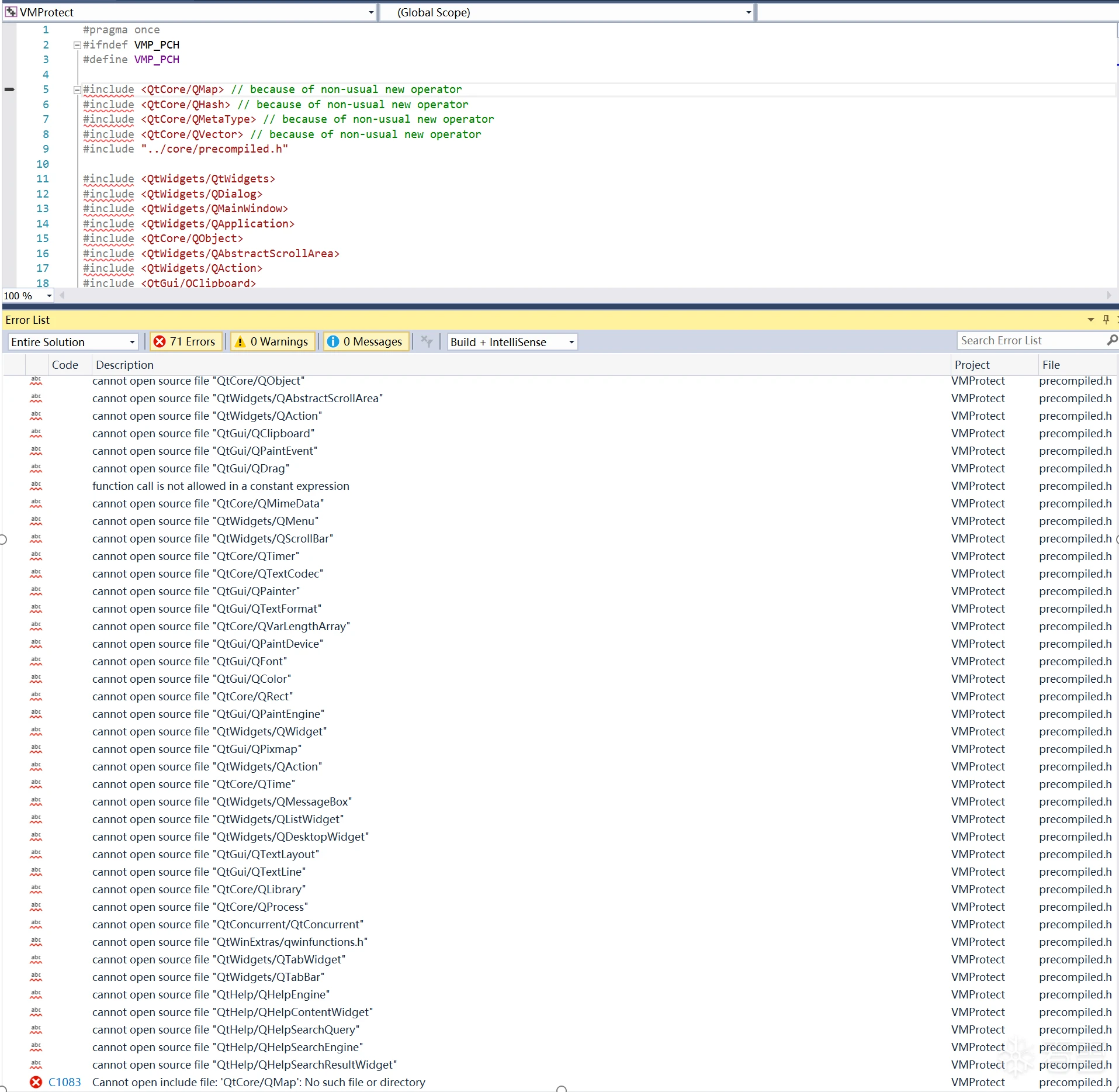Open the empty members dropdown in navigation bar

pyautogui.click(x=938, y=12)
